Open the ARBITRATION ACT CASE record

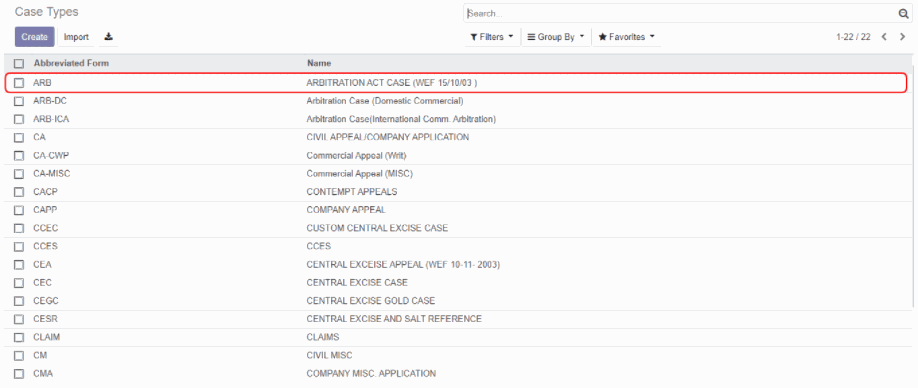point(391,83)
